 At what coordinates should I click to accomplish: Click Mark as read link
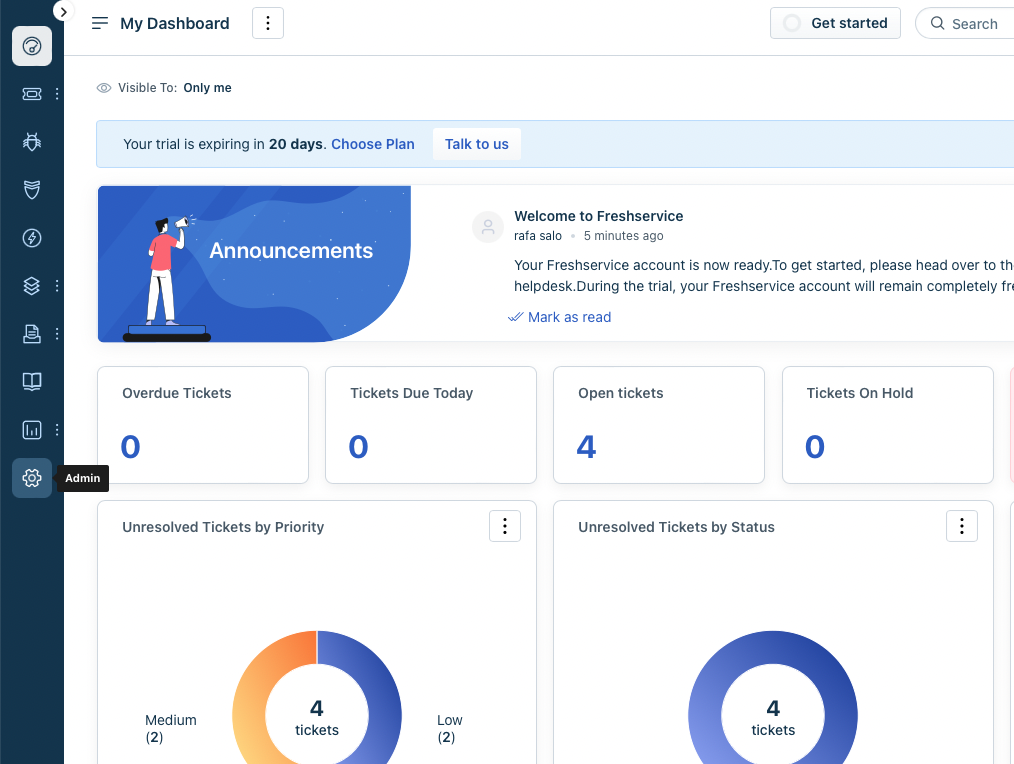click(x=569, y=317)
